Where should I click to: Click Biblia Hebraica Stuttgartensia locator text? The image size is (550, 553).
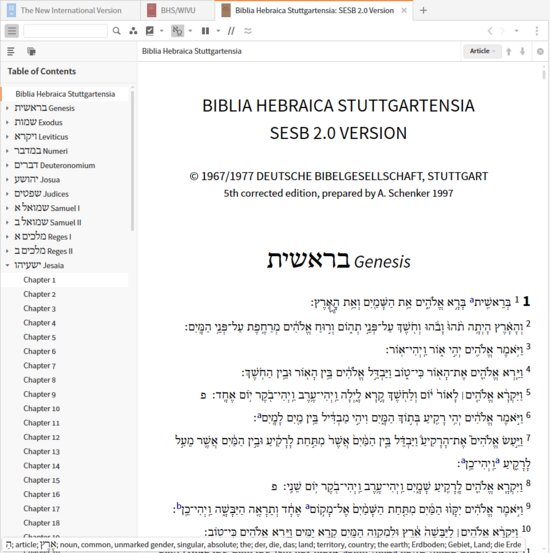tap(192, 51)
